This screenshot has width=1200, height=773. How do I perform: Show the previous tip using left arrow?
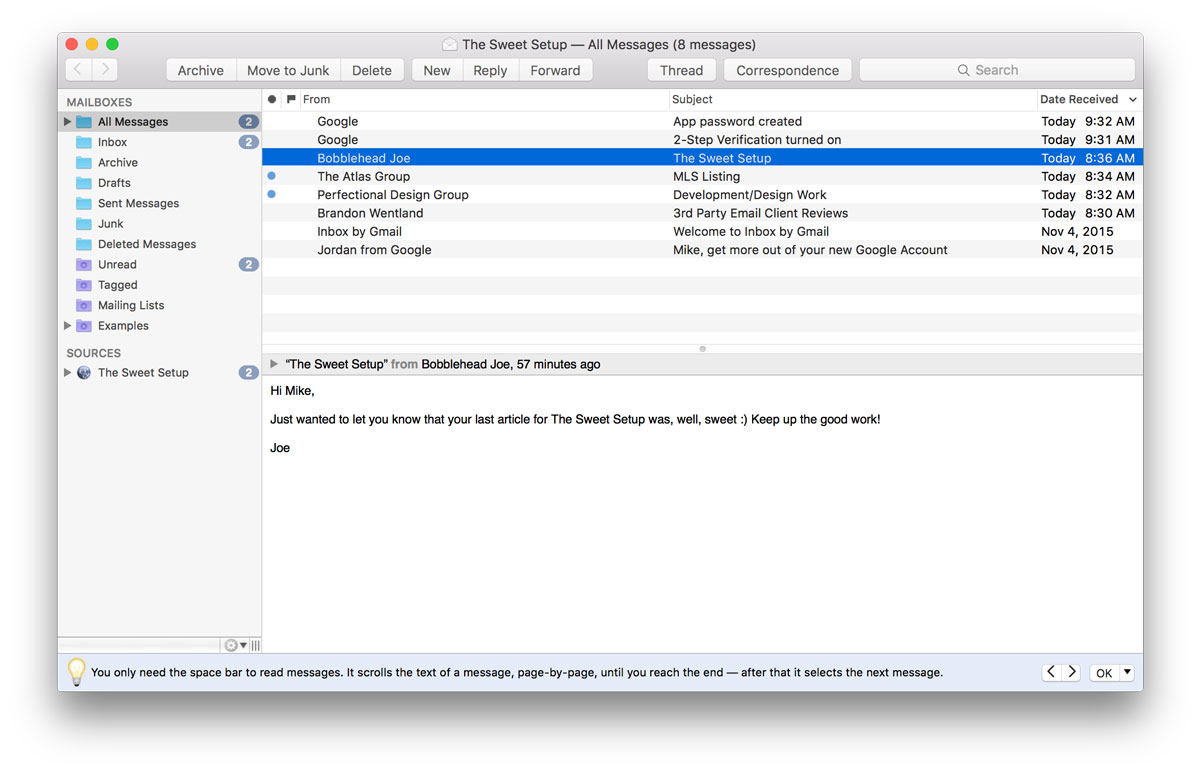1051,673
